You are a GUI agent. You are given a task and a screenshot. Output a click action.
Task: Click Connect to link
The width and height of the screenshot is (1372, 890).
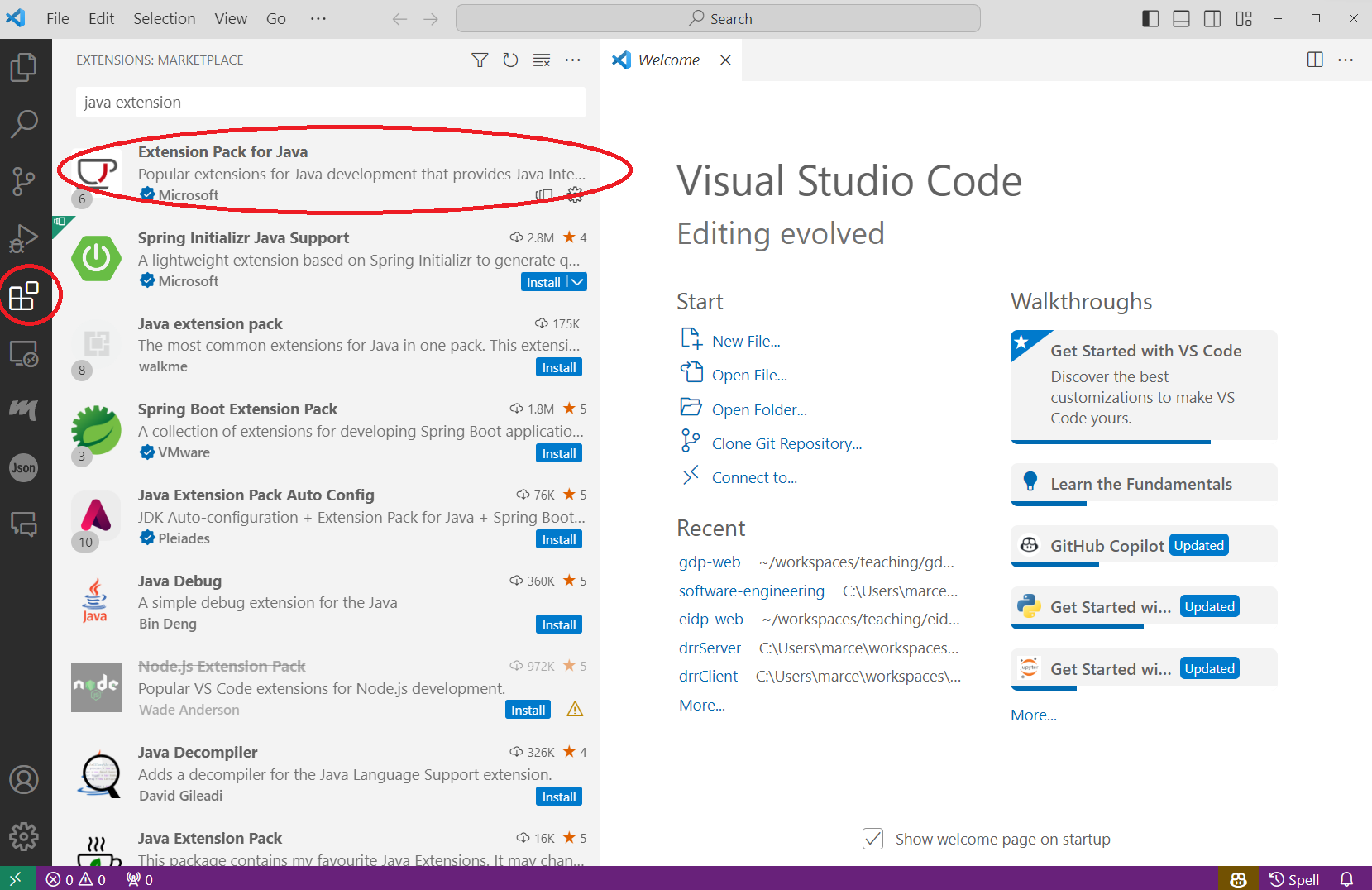pyautogui.click(x=754, y=477)
